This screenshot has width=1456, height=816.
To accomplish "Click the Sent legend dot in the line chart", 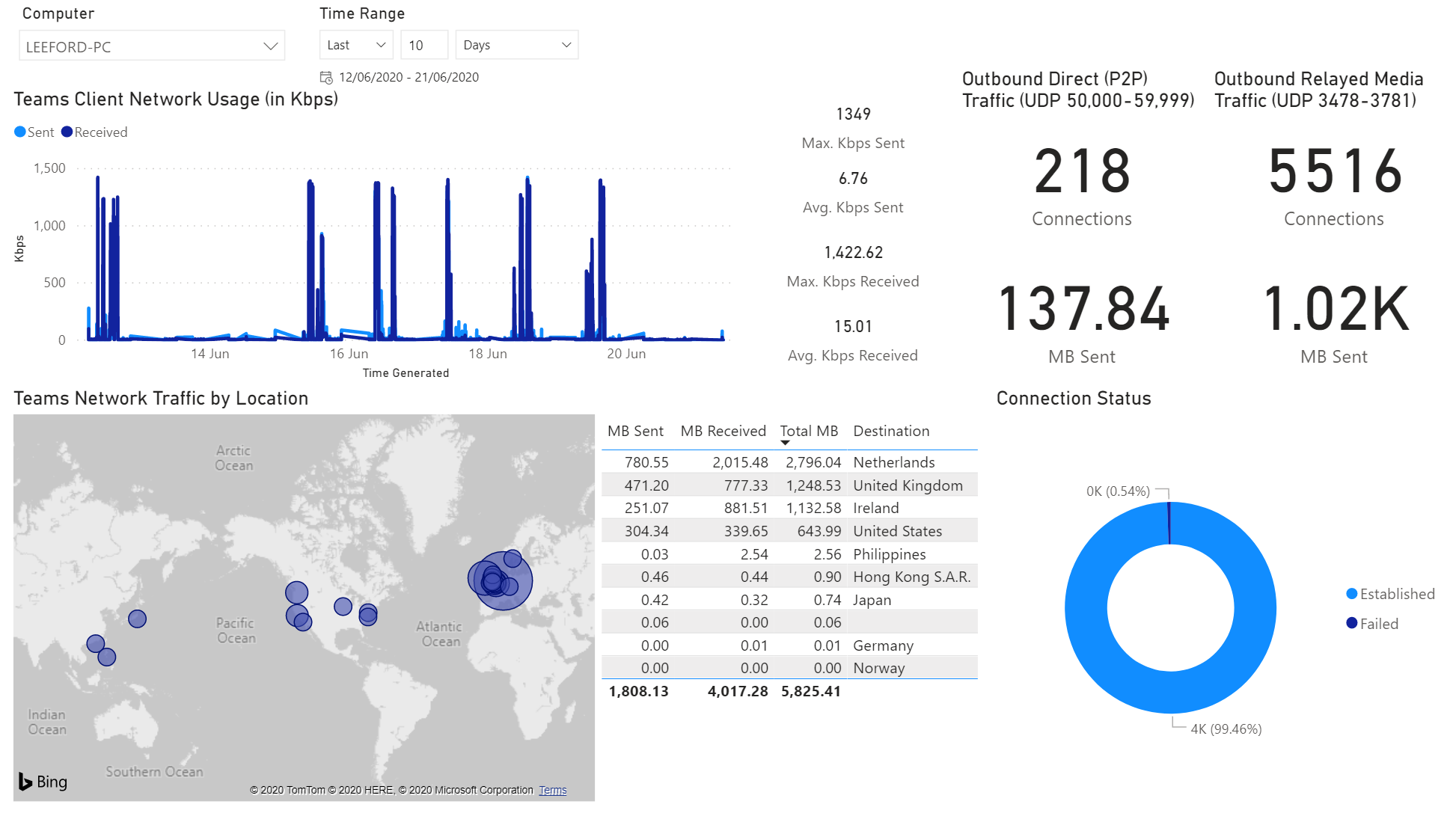I will [x=20, y=132].
